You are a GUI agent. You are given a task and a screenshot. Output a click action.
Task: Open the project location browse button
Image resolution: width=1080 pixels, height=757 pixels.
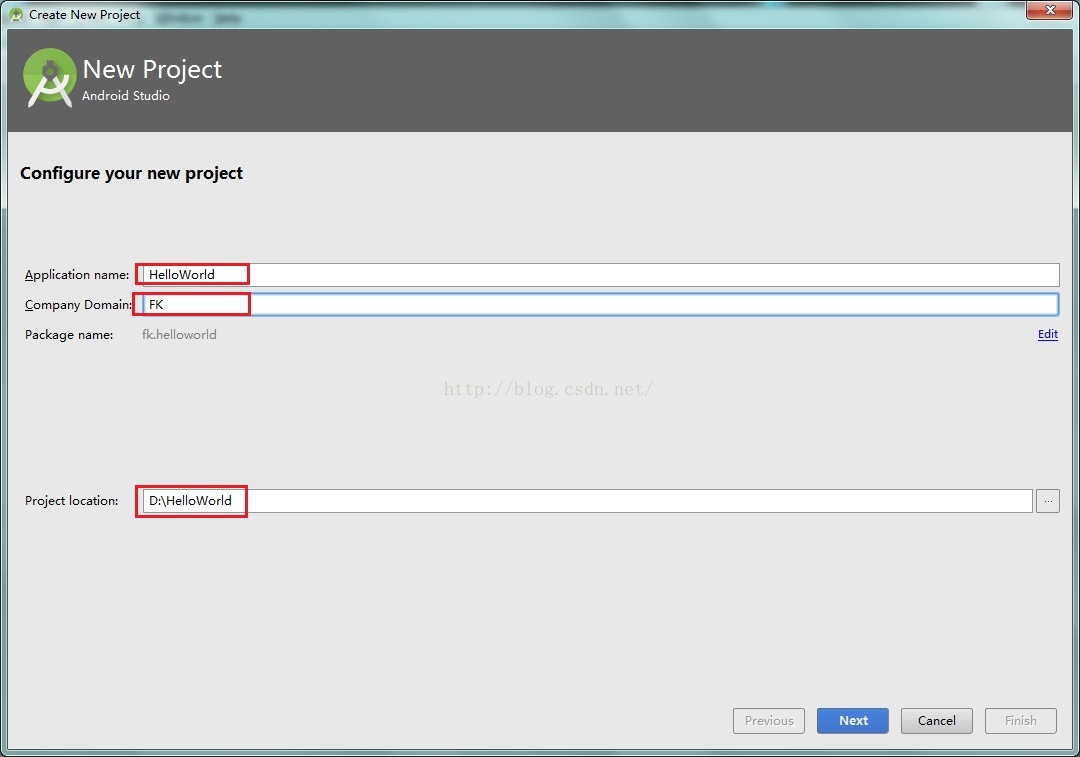click(x=1048, y=501)
